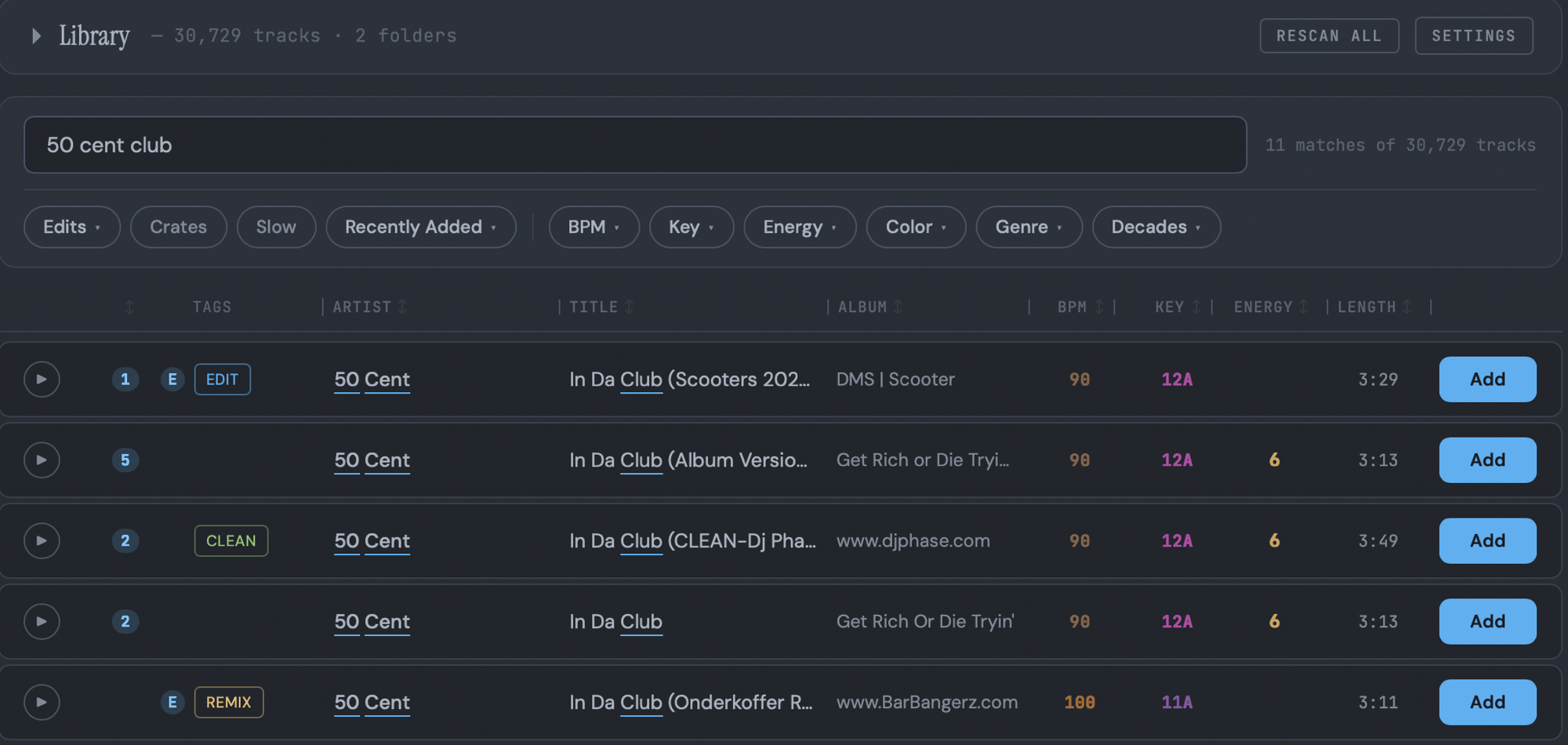1568x745 pixels.
Task: Play the Onderkoffer Remix track
Action: pyautogui.click(x=42, y=703)
